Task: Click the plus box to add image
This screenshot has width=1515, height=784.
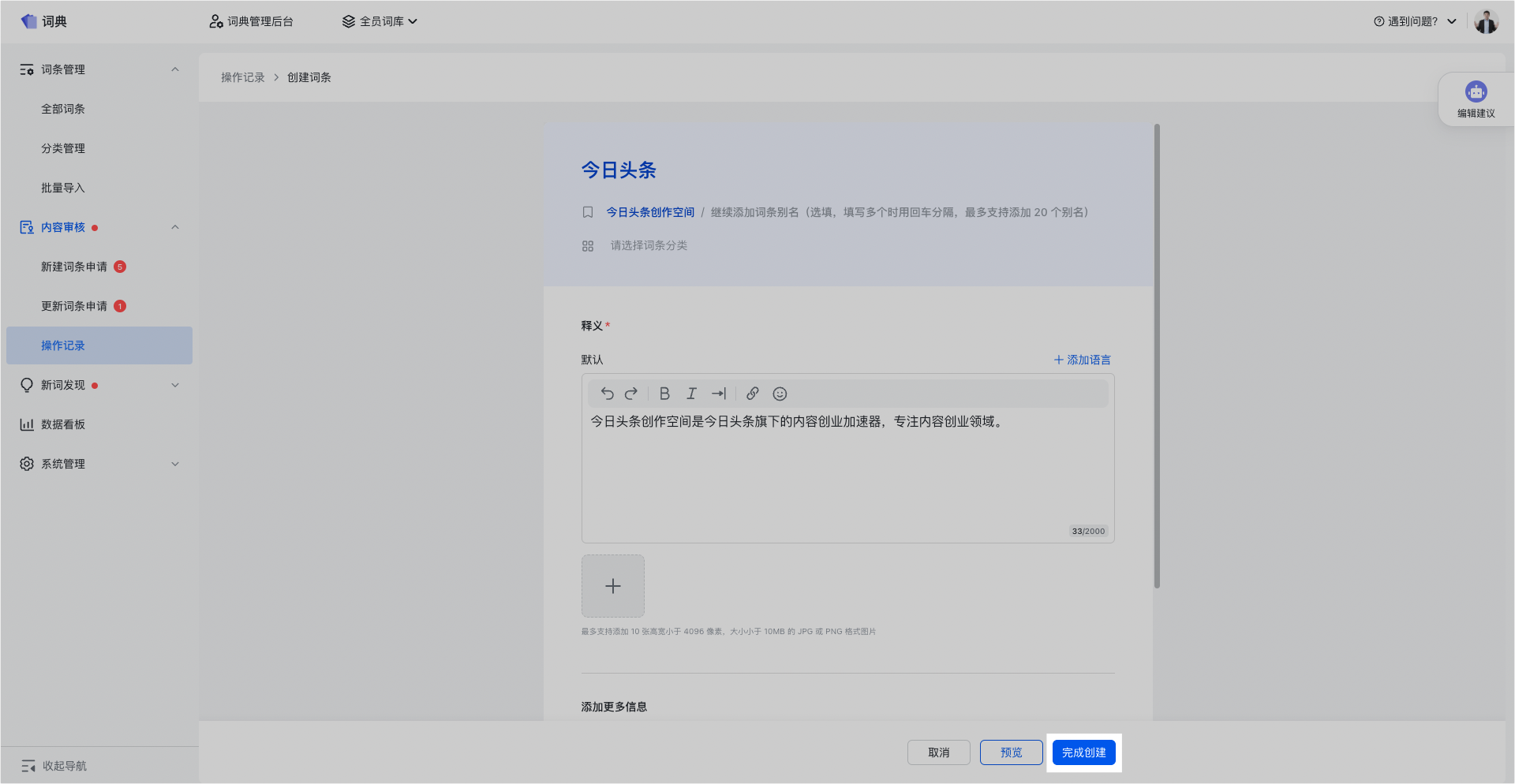Action: (613, 586)
